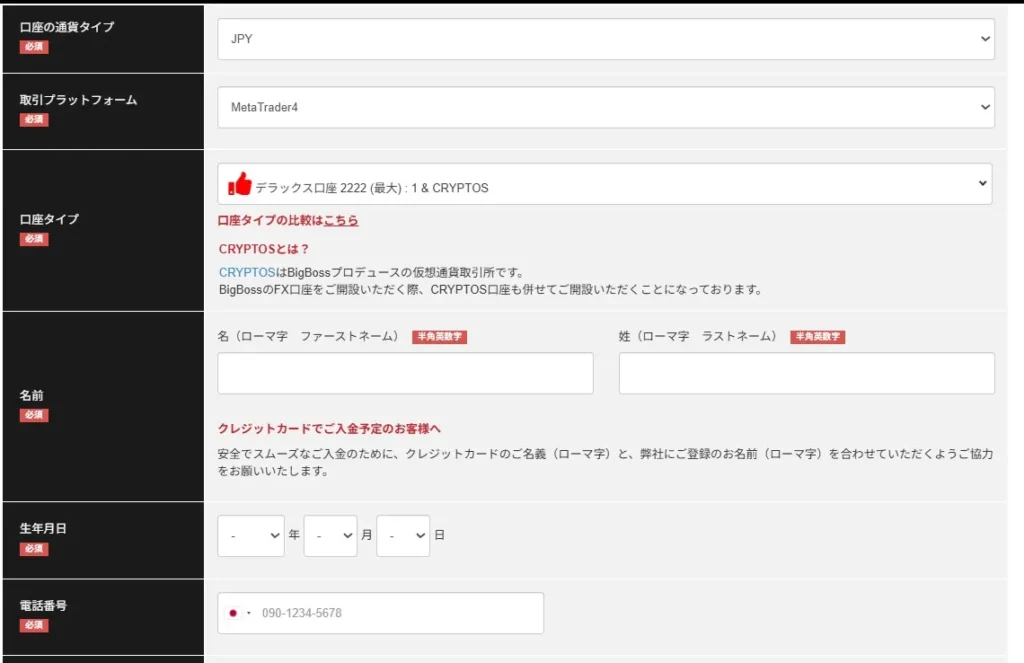Click the 必須 badge under 取引プラットフォーム

(34, 120)
